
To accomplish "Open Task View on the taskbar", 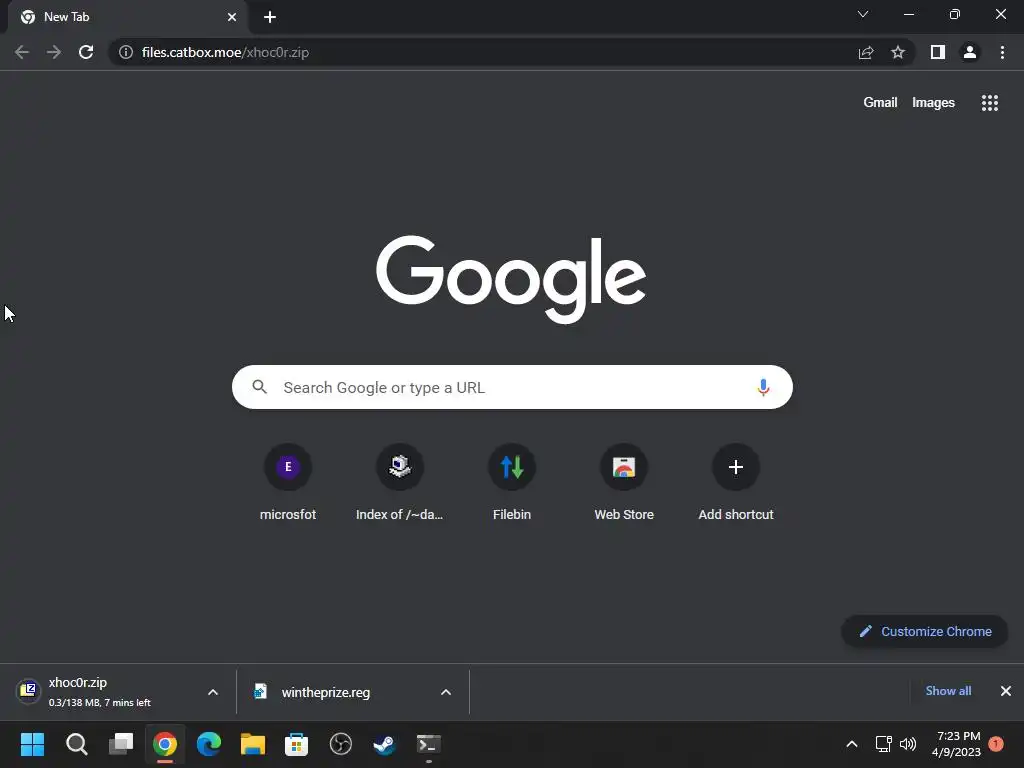I will [121, 744].
